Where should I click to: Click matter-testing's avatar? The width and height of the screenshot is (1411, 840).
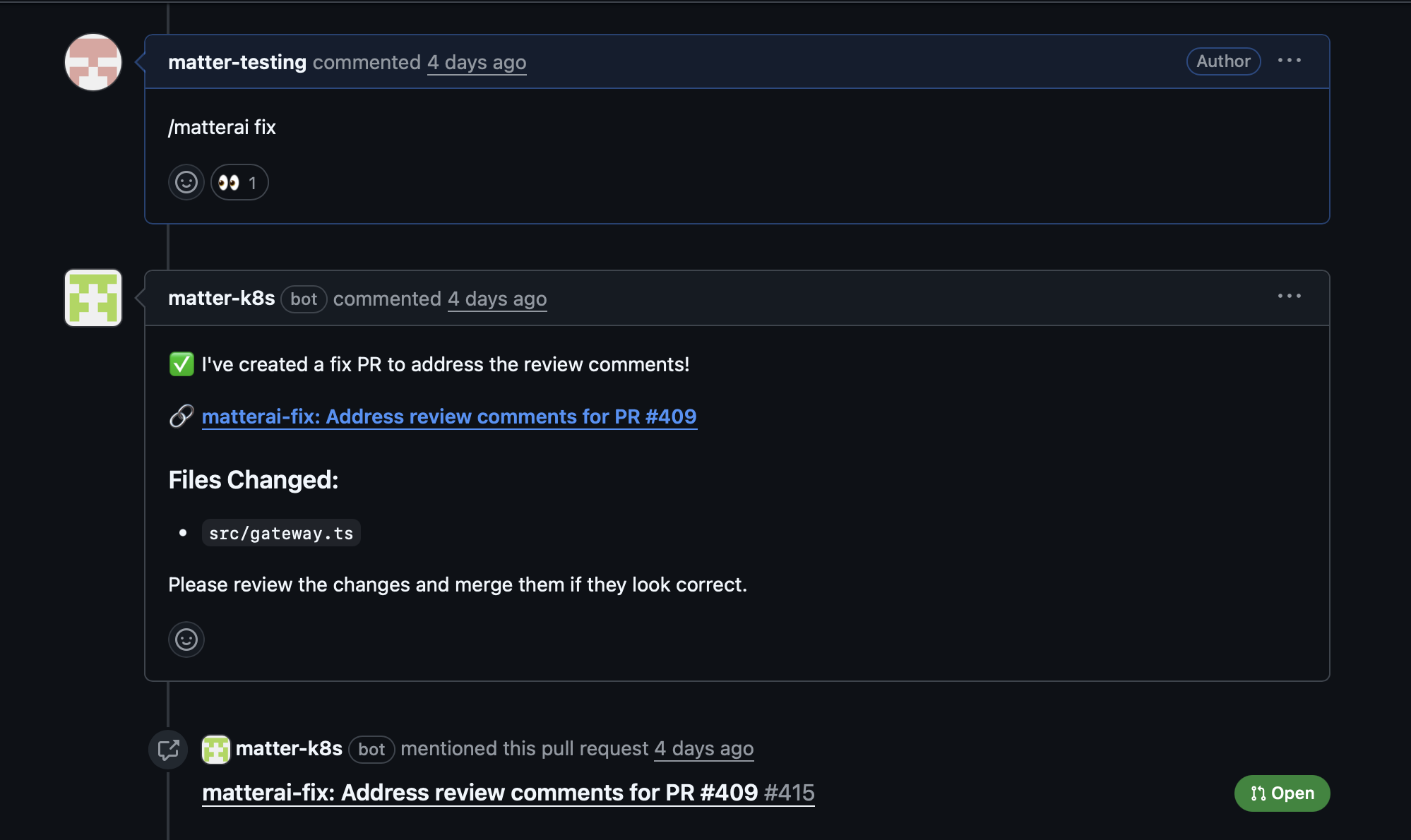pos(93,62)
